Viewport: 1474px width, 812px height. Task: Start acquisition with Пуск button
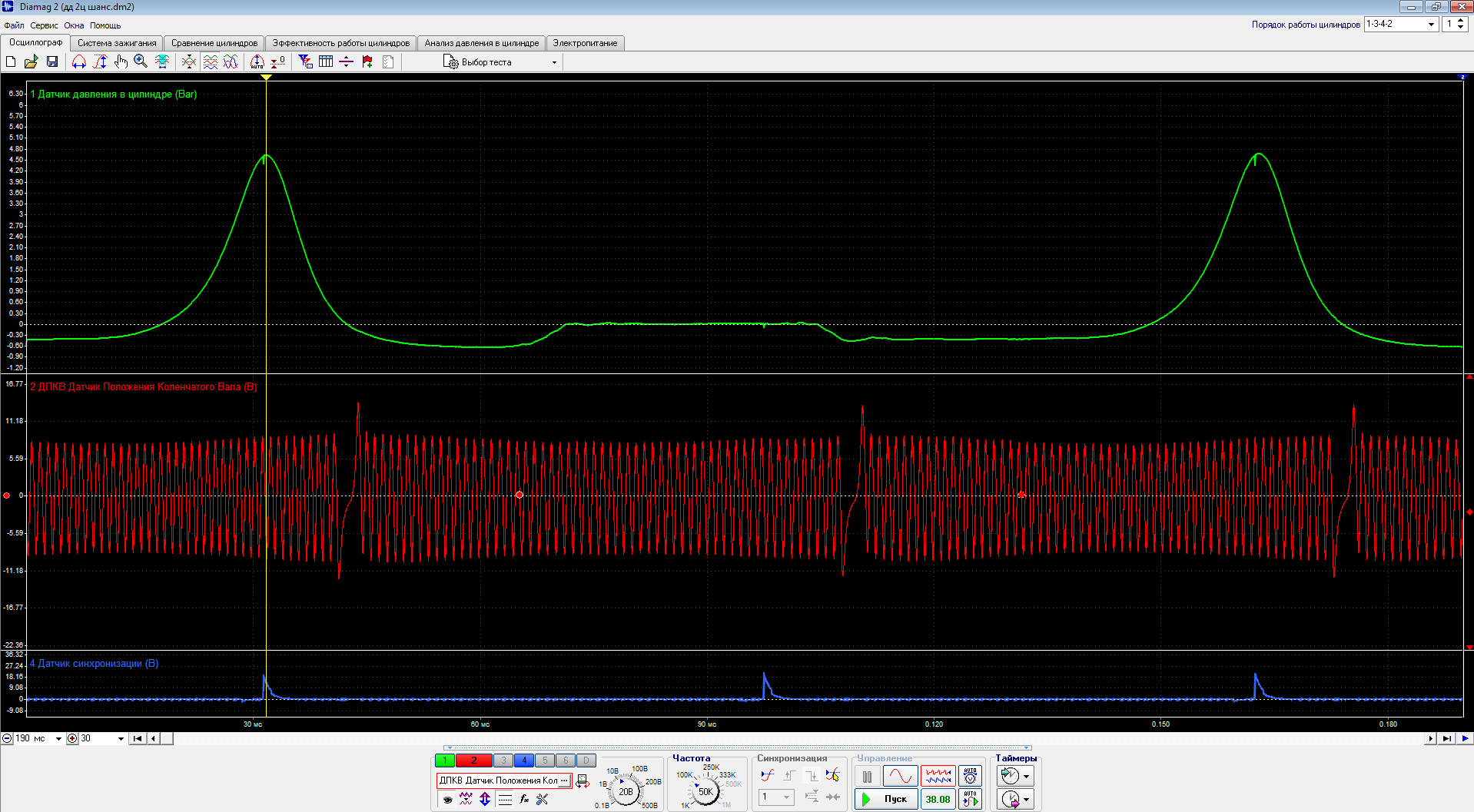[886, 799]
